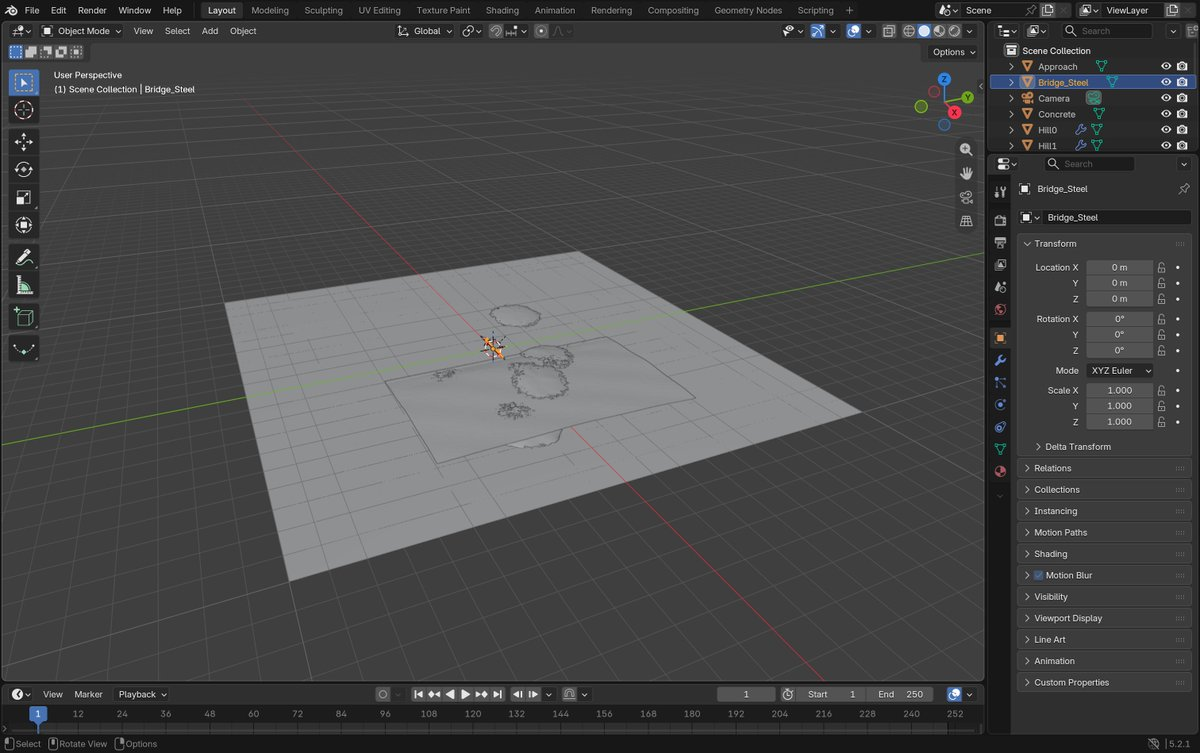
Task: Select the Add Cube tool
Action: pyautogui.click(x=24, y=318)
